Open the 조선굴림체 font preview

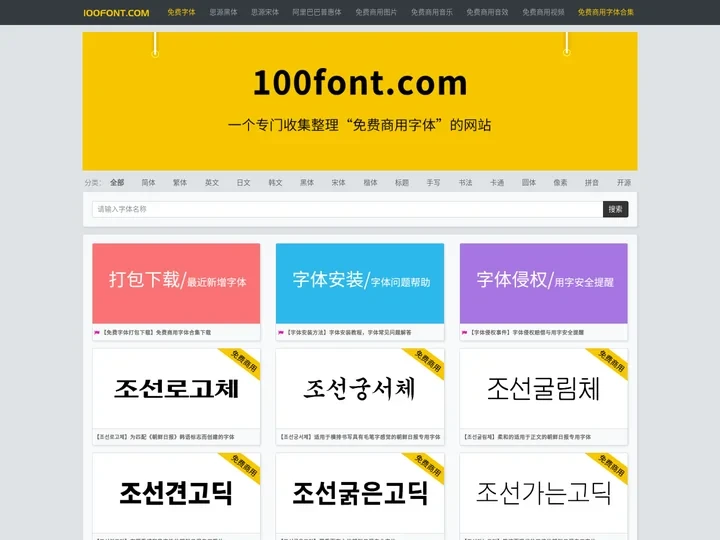[x=544, y=388]
